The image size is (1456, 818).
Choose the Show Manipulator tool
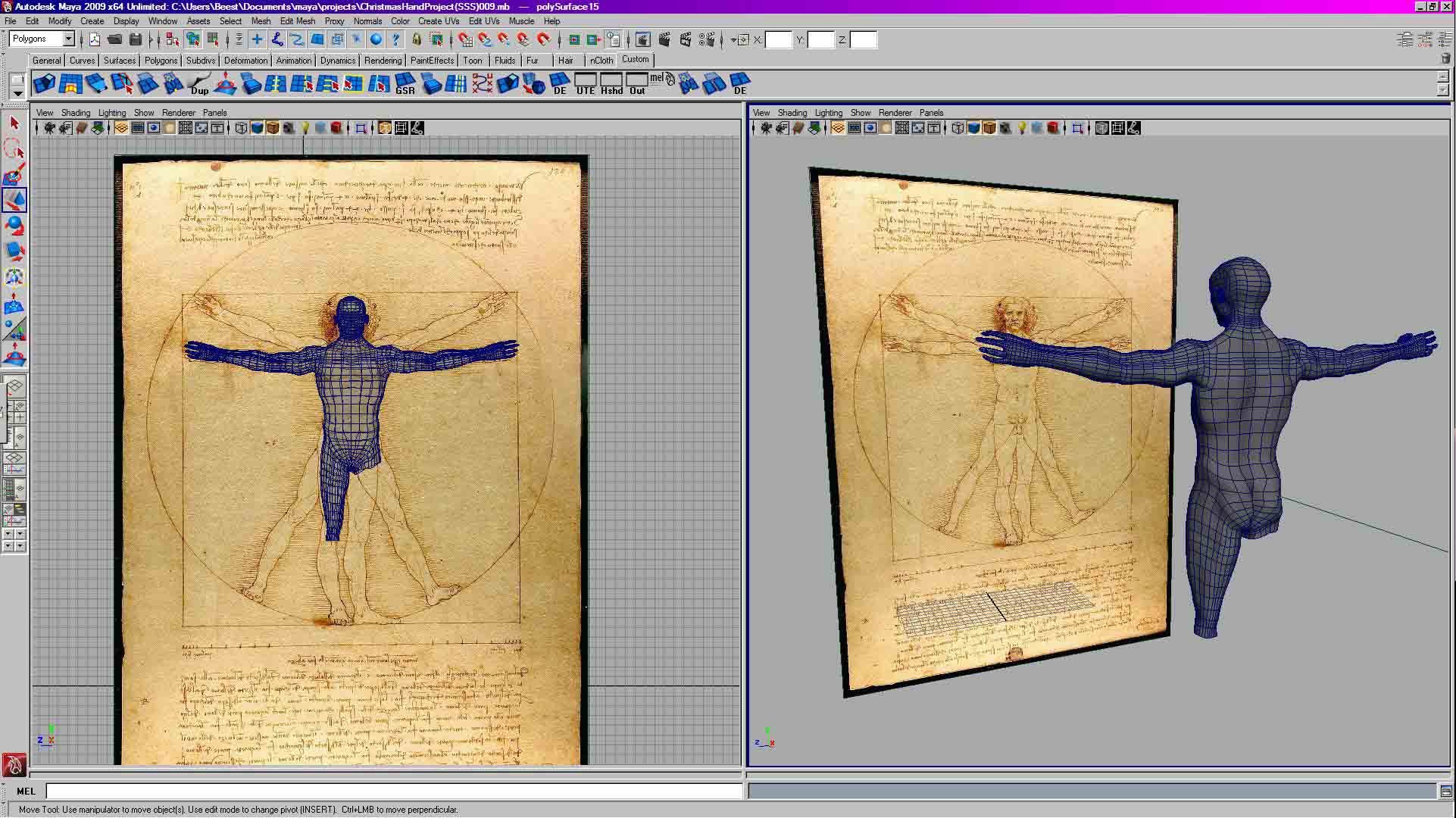(x=14, y=329)
